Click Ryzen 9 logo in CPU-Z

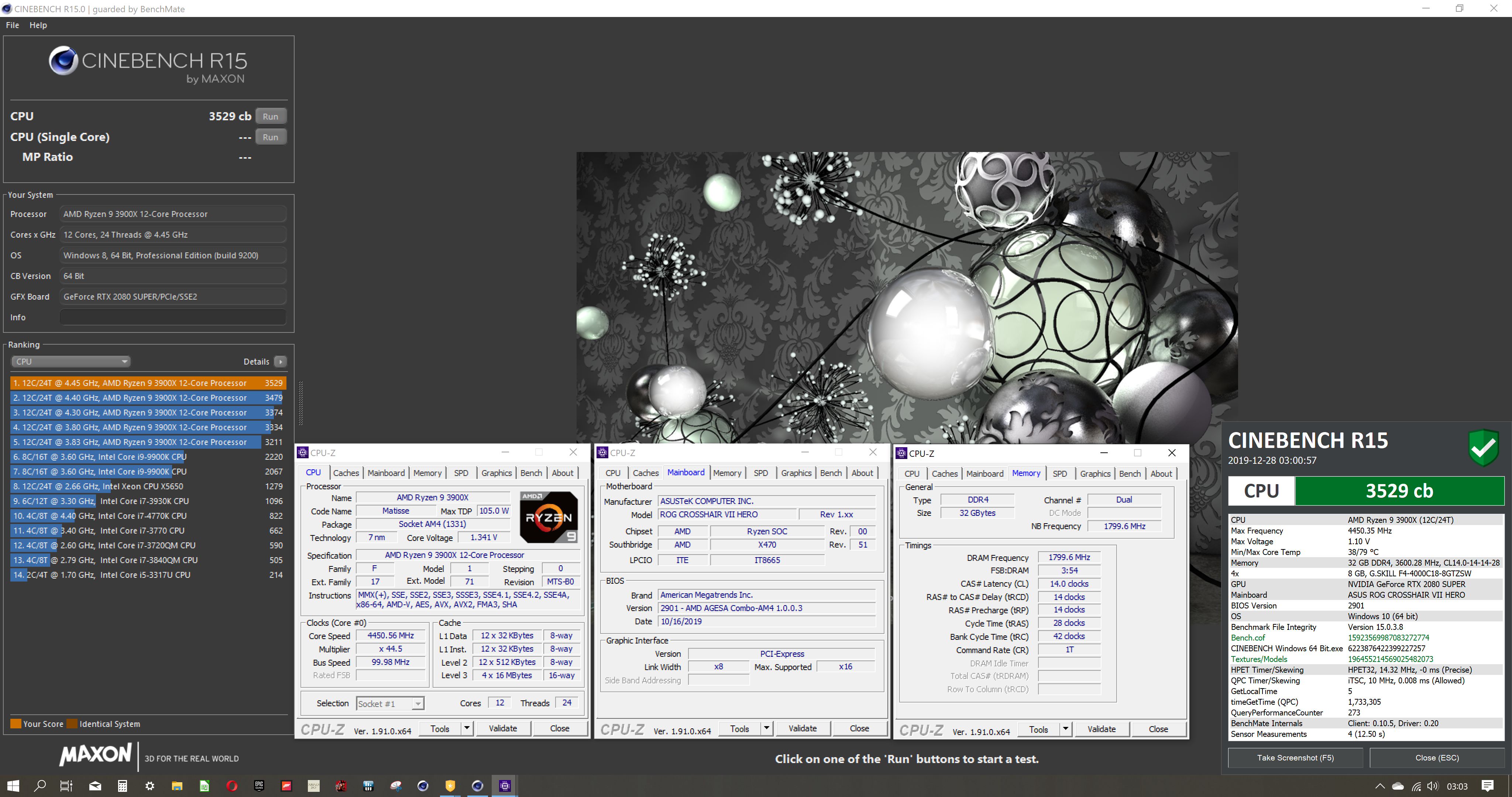coord(548,517)
